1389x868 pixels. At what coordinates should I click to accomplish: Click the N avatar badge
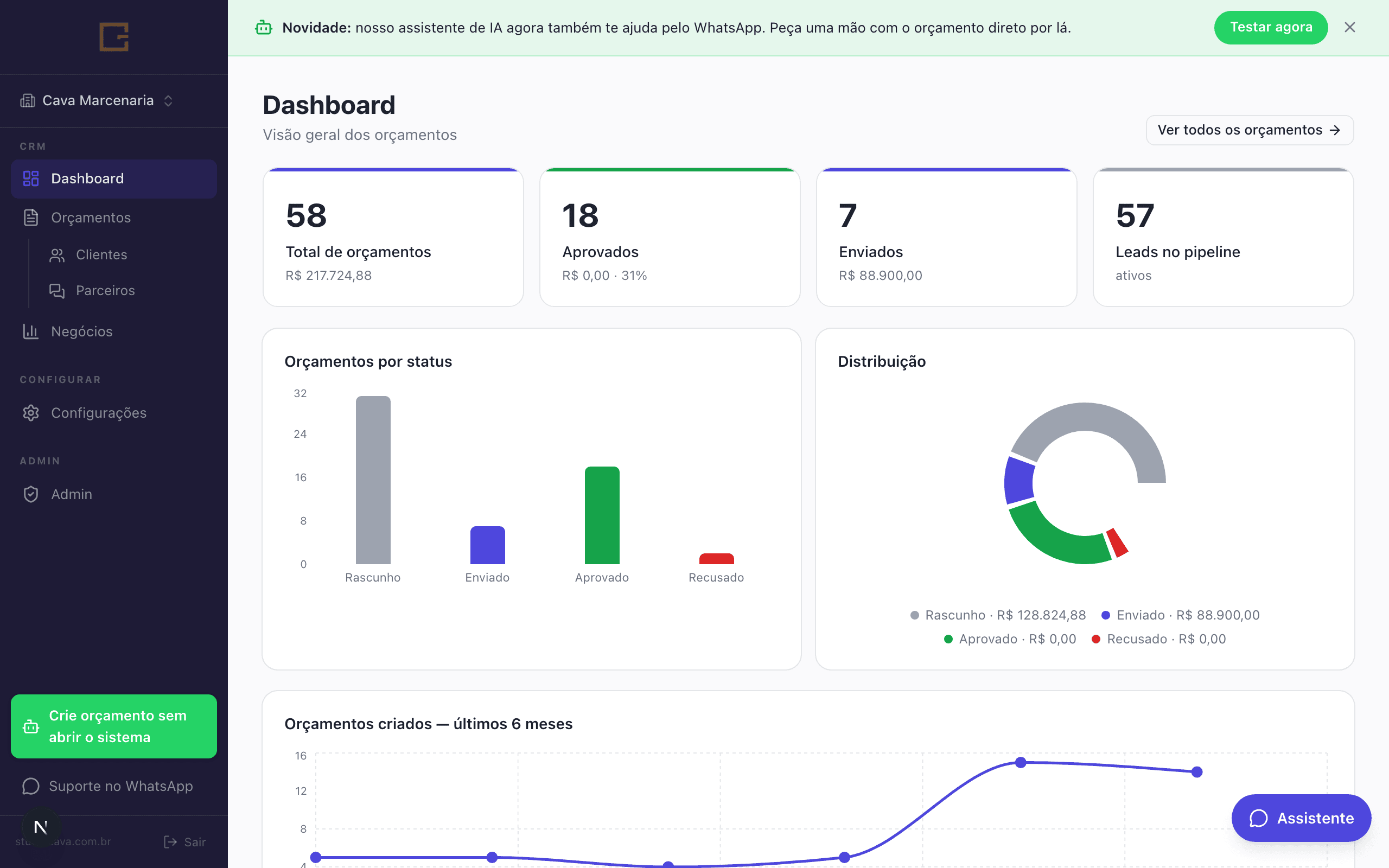(41, 827)
